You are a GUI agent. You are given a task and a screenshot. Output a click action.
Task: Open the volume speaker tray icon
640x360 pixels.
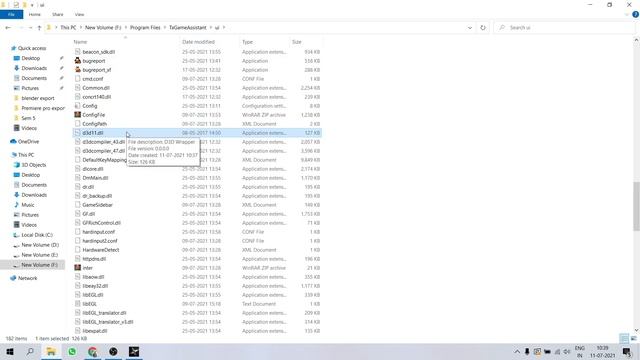tap(567, 351)
